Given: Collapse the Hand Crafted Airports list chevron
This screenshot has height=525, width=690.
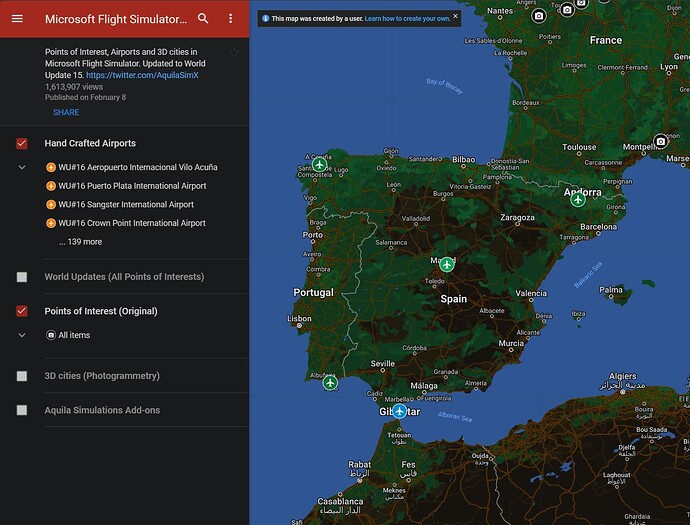Looking at the screenshot, I should click(x=22, y=168).
